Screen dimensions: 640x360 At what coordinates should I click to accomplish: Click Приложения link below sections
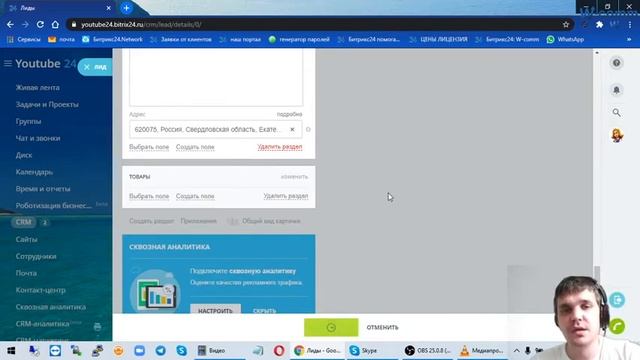point(199,221)
